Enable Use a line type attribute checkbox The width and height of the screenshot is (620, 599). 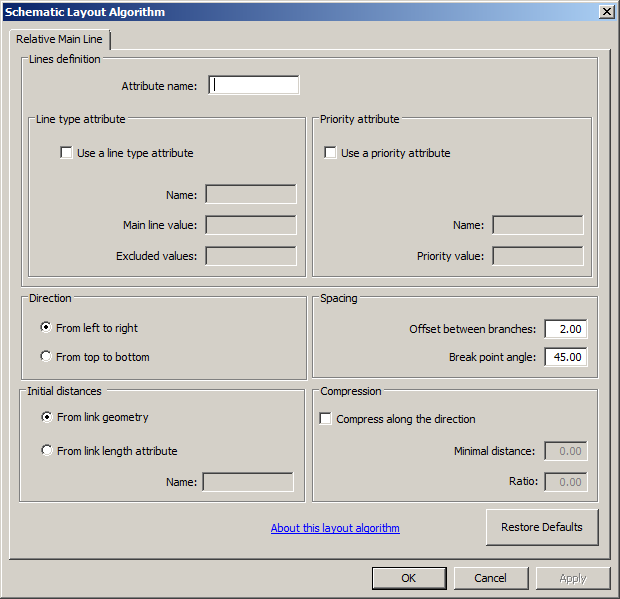point(66,153)
